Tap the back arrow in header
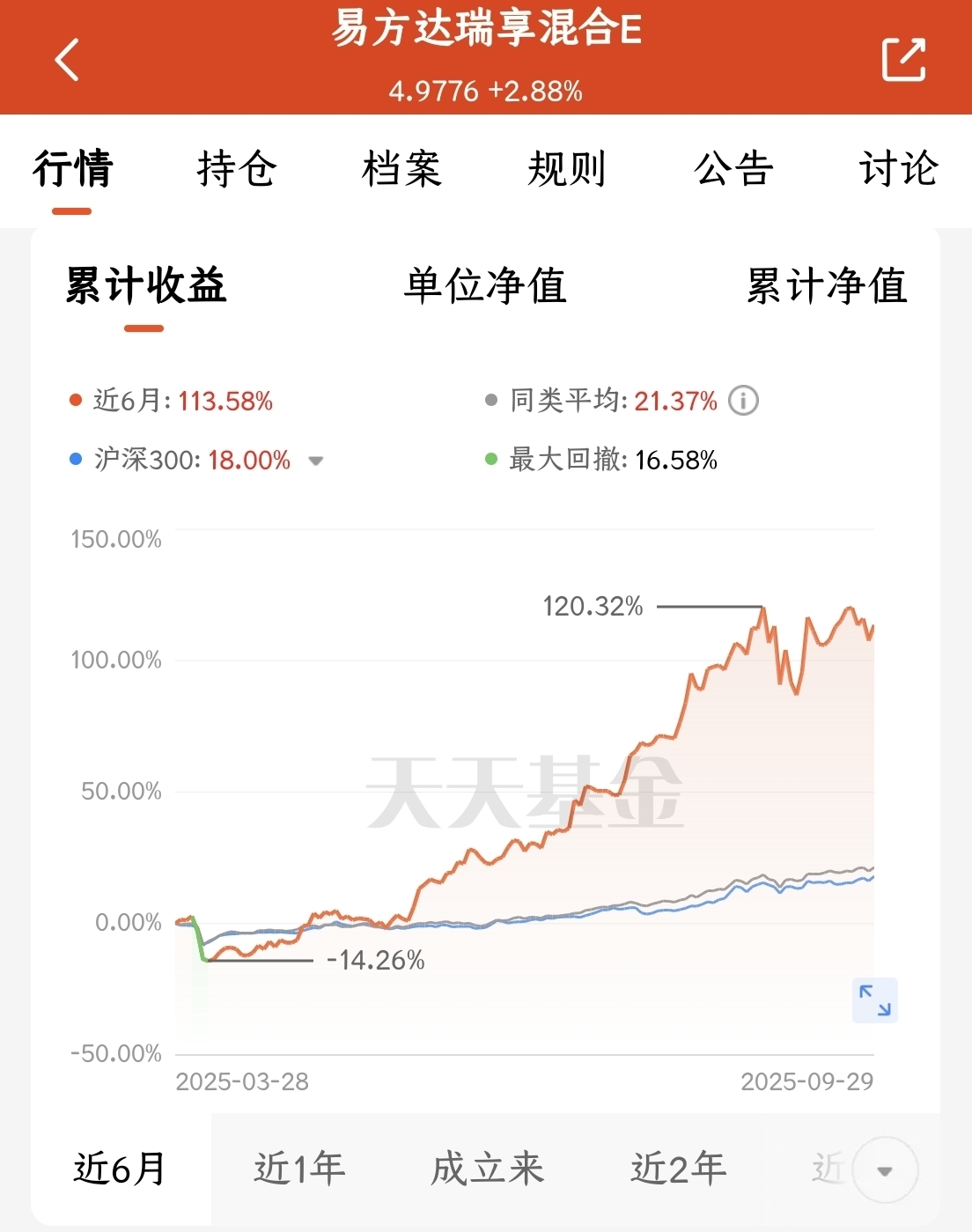 tap(67, 60)
